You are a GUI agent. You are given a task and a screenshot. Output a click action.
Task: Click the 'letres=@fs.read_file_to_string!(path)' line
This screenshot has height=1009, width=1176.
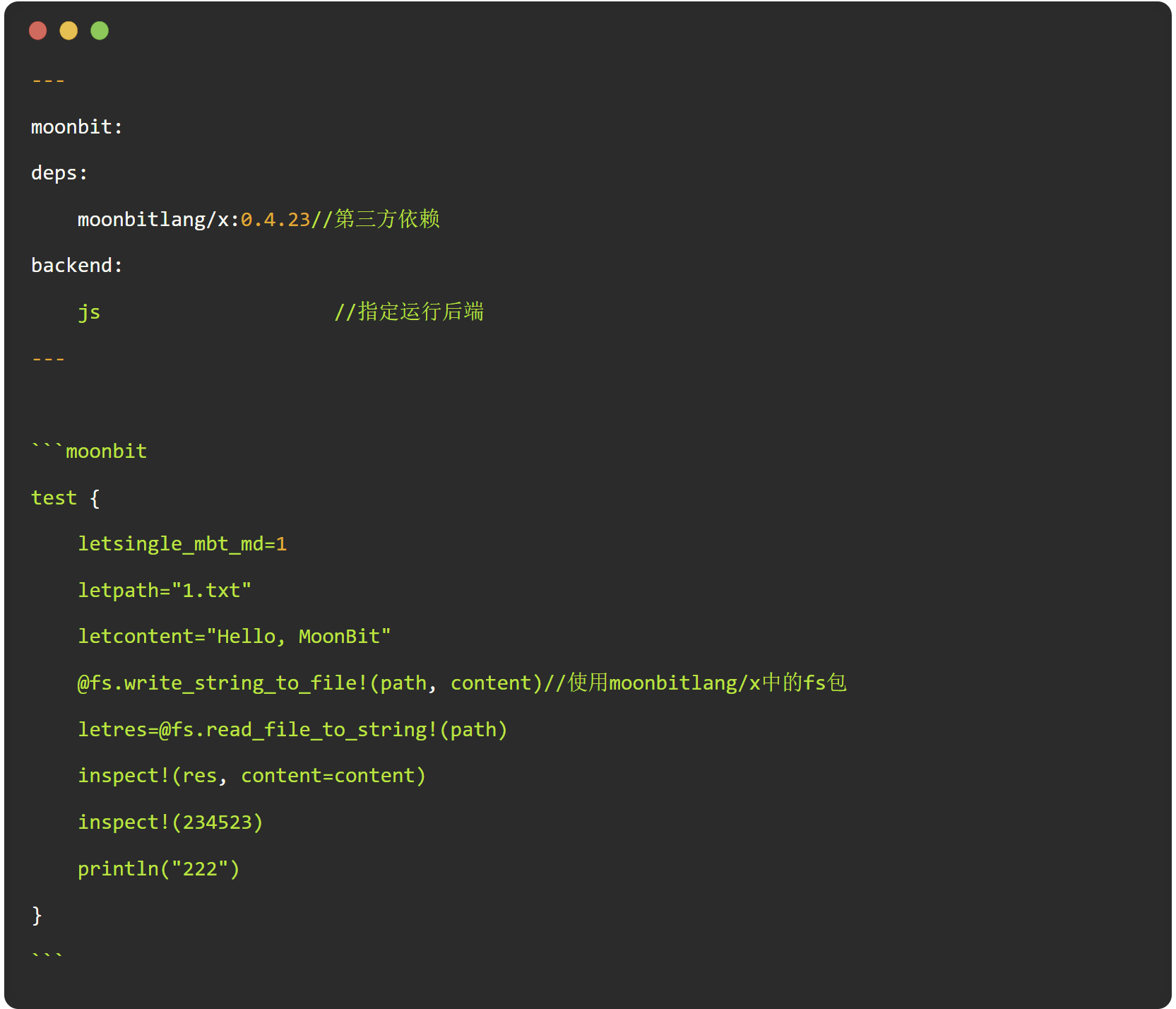click(x=292, y=730)
